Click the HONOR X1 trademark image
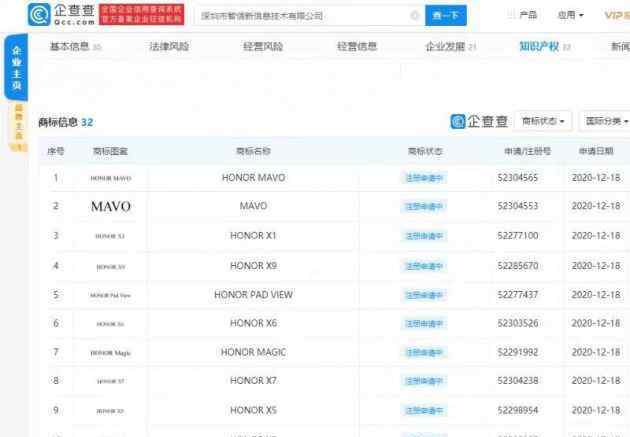 pos(110,236)
